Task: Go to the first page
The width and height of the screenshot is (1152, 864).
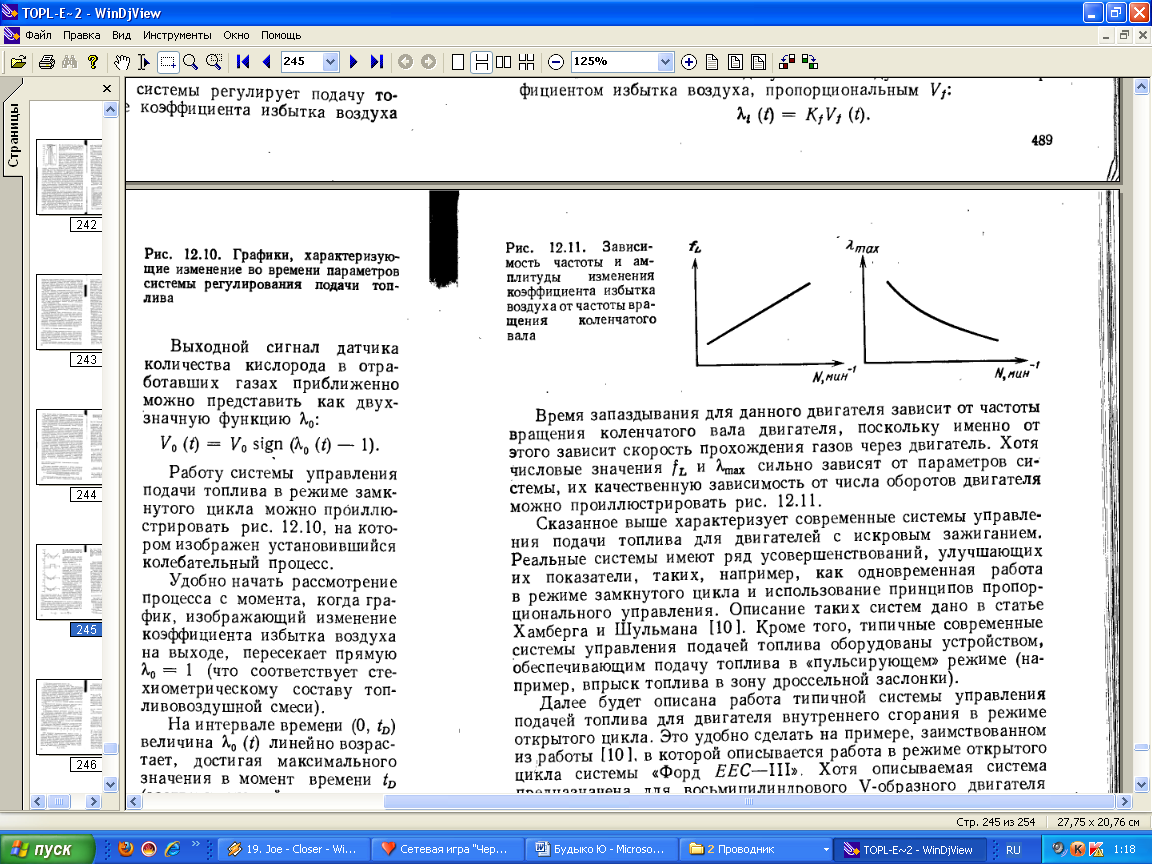Action: (243, 62)
